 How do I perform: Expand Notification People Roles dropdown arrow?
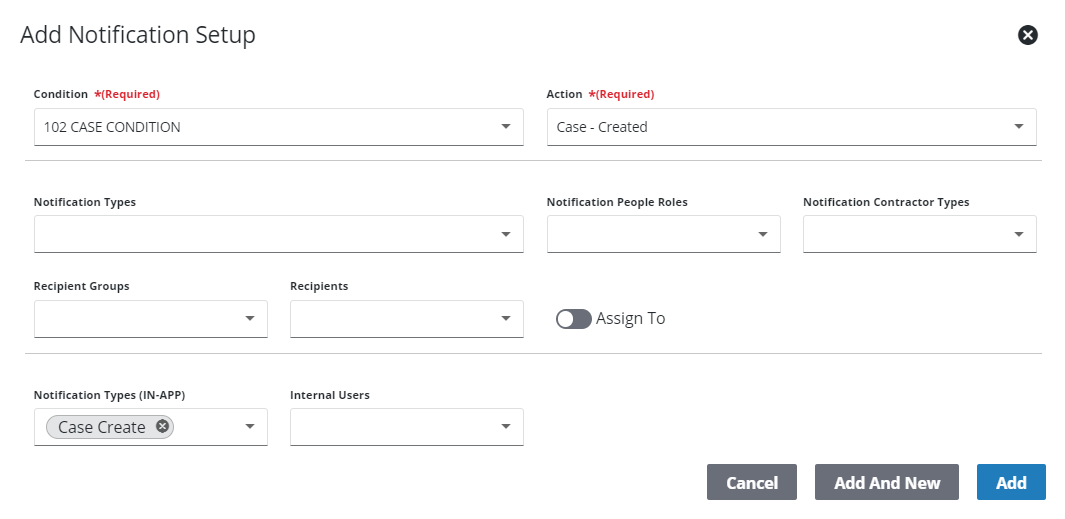click(762, 234)
